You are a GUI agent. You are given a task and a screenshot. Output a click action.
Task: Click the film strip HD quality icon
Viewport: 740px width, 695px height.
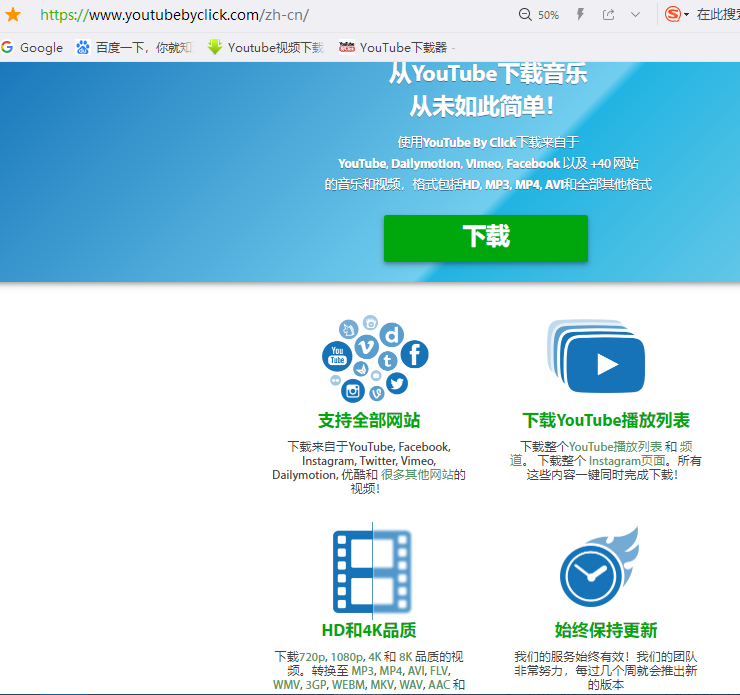click(372, 571)
